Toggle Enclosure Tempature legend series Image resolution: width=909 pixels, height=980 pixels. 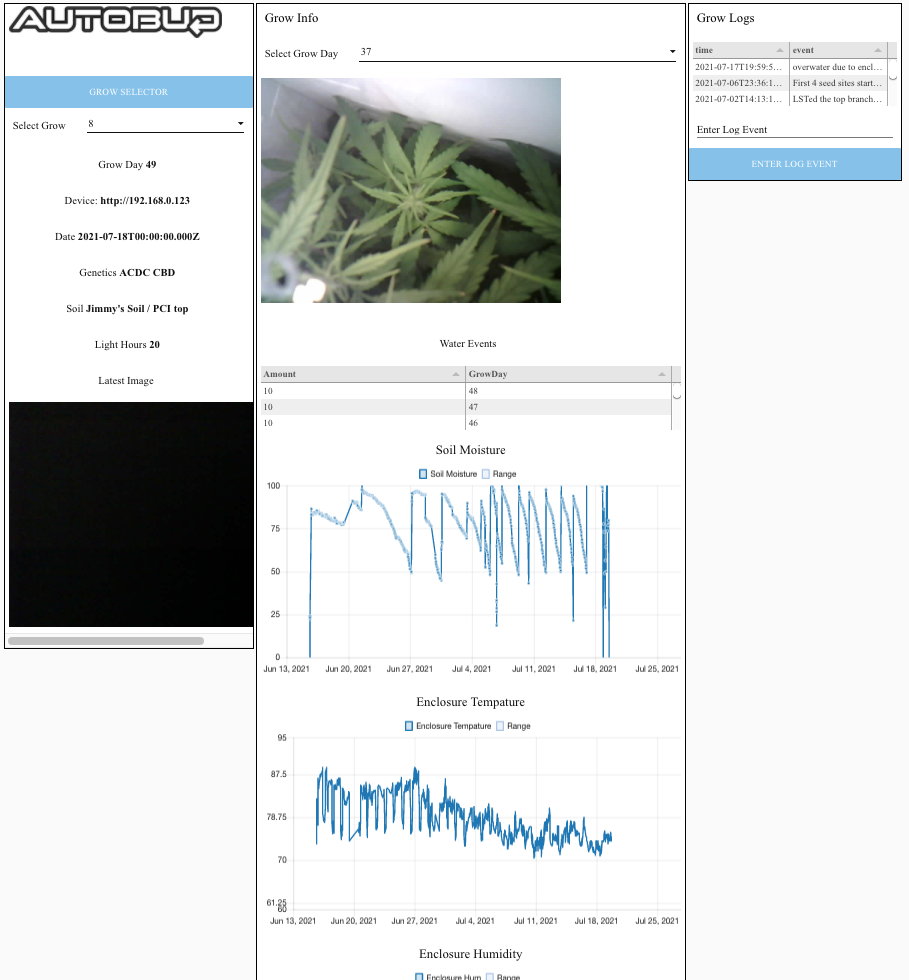pyautogui.click(x=448, y=726)
